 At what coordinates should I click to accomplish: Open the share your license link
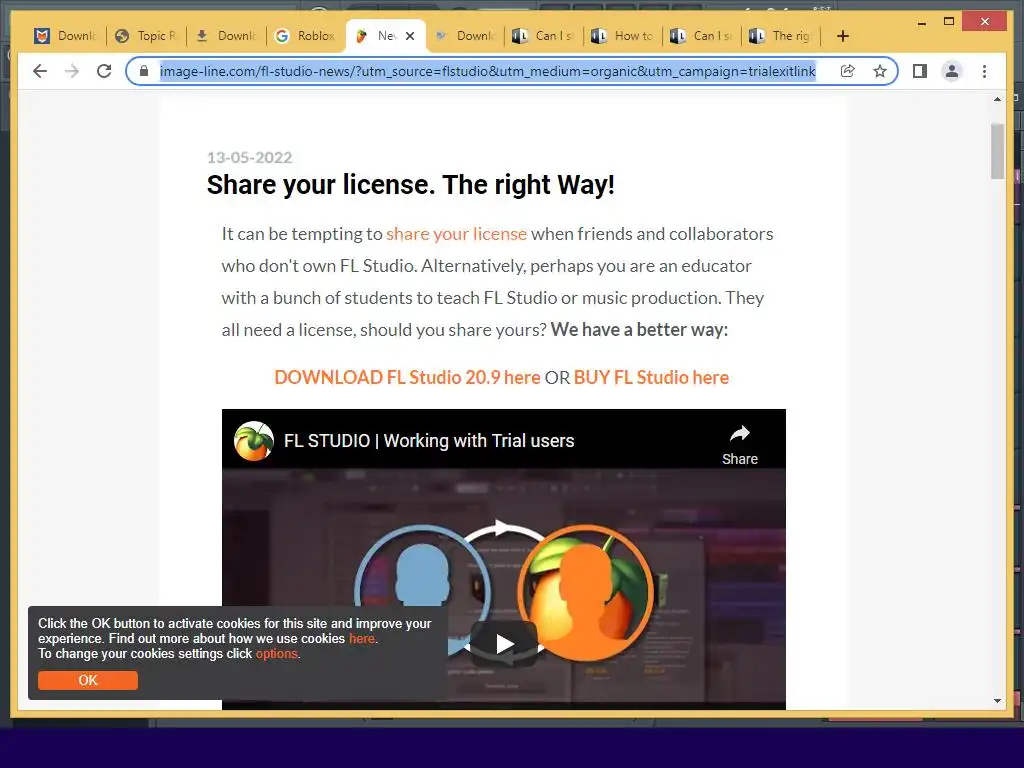(x=456, y=234)
